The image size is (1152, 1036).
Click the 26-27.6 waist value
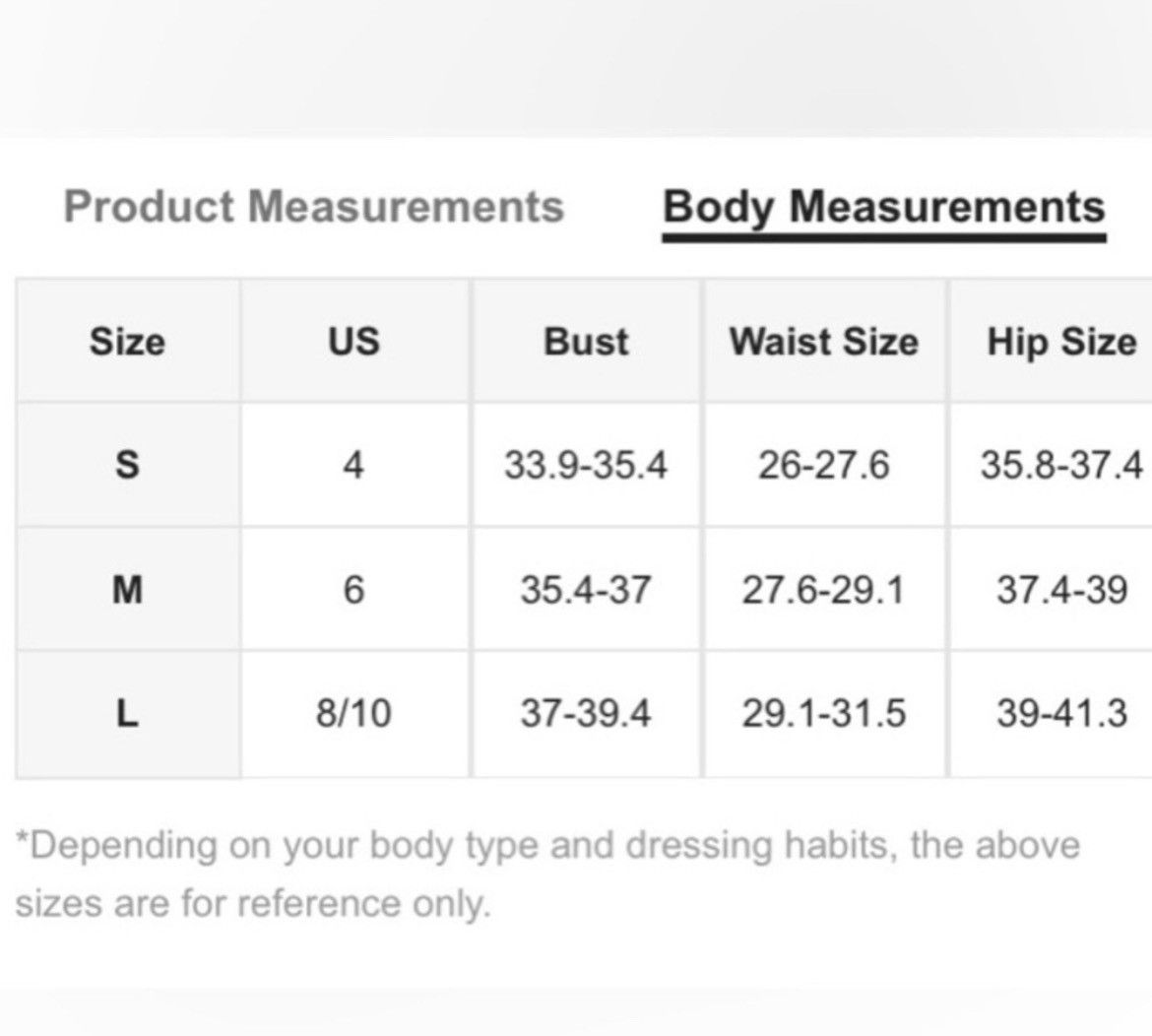823,465
